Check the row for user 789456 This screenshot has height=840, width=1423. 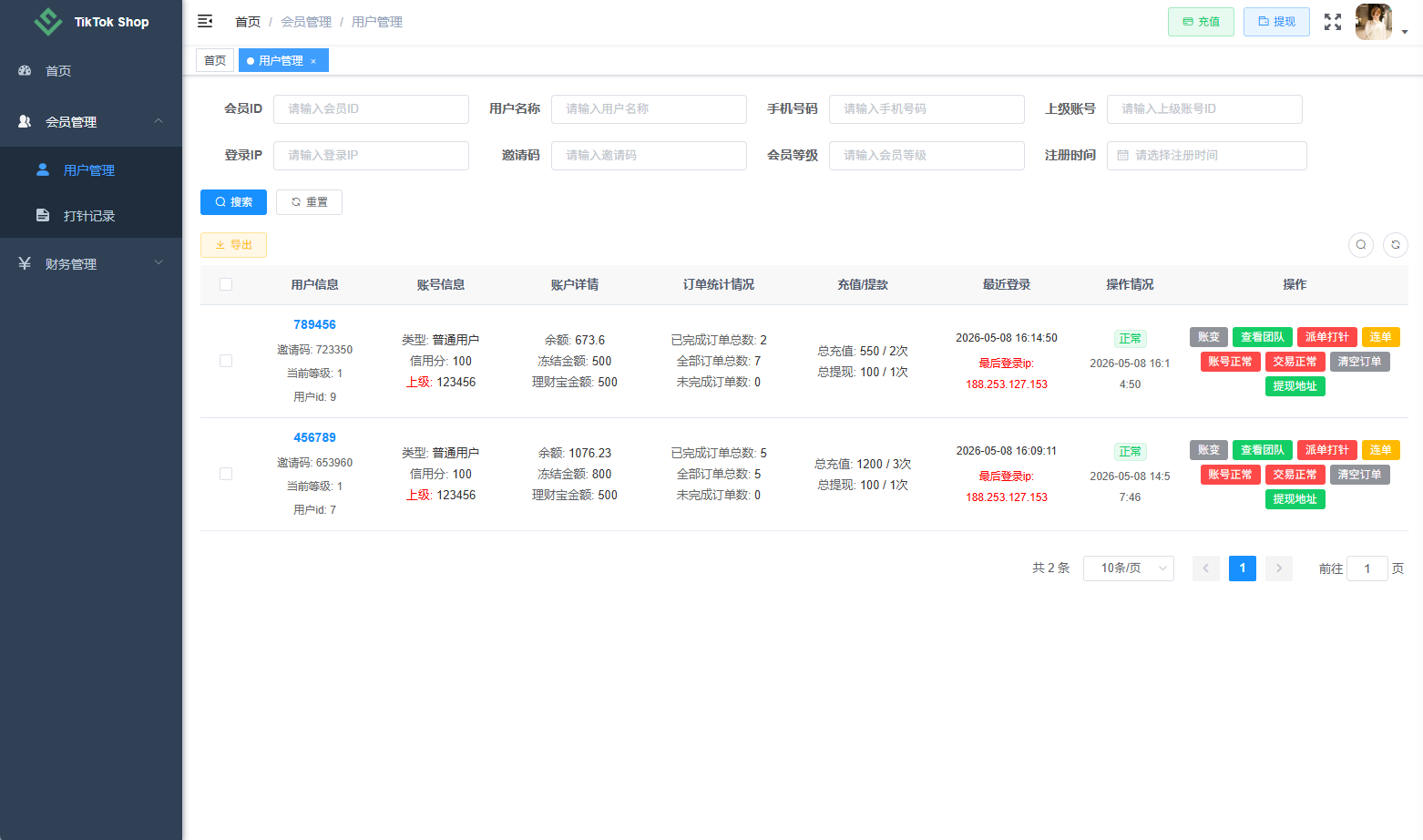point(226,361)
